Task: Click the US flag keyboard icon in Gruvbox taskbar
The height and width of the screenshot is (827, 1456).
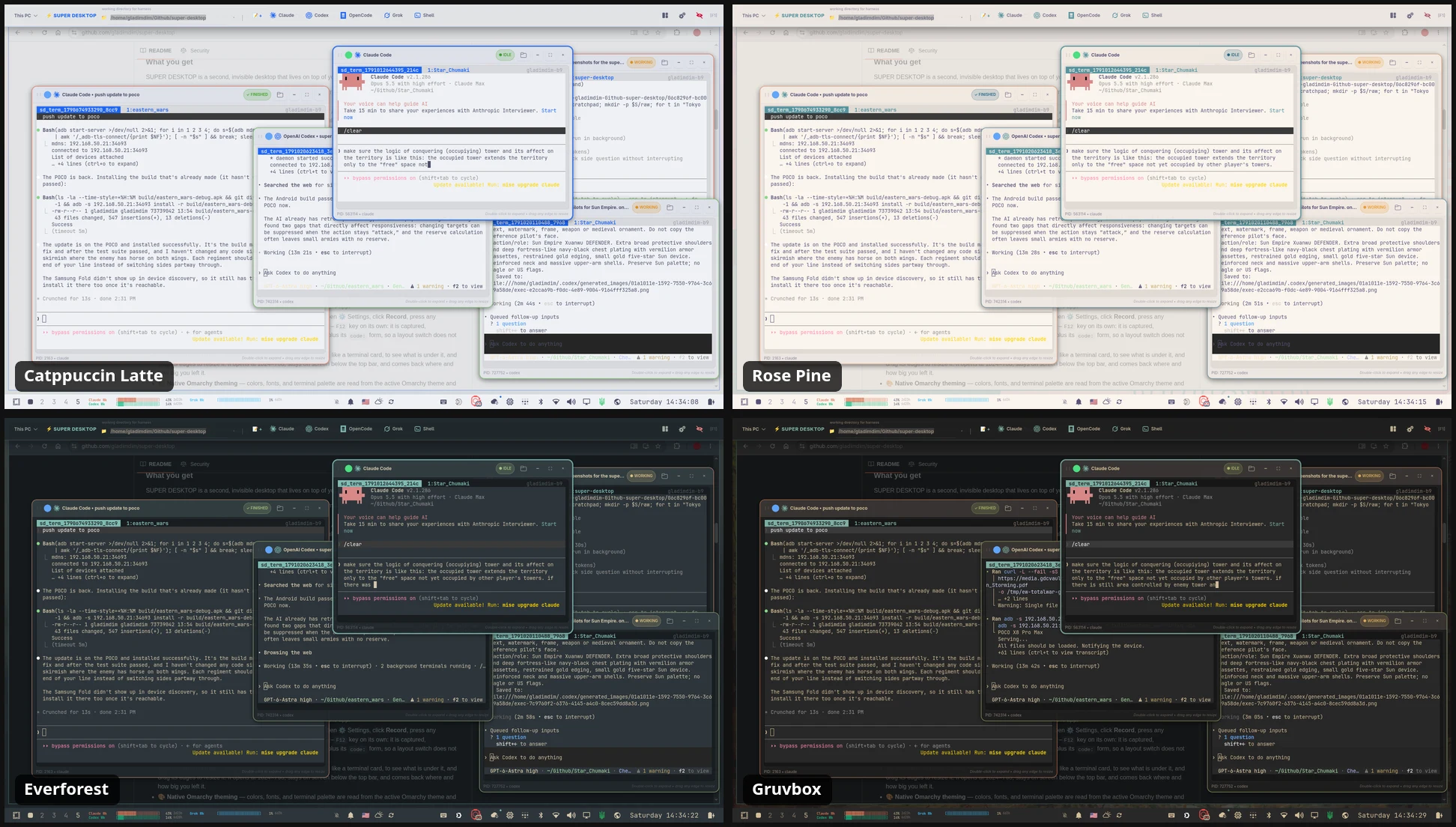Action: click(x=1093, y=816)
